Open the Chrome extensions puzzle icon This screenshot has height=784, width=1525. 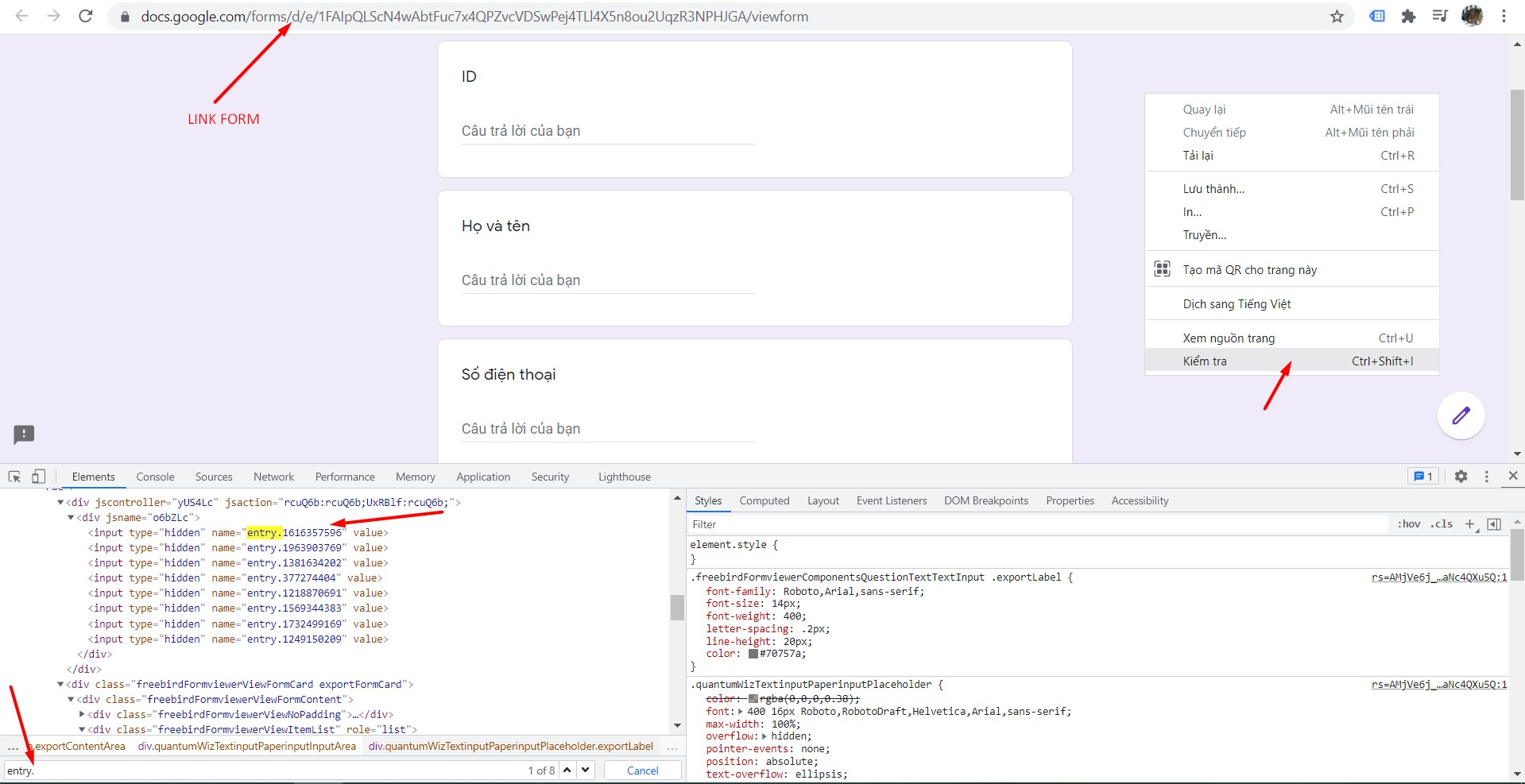tap(1408, 17)
